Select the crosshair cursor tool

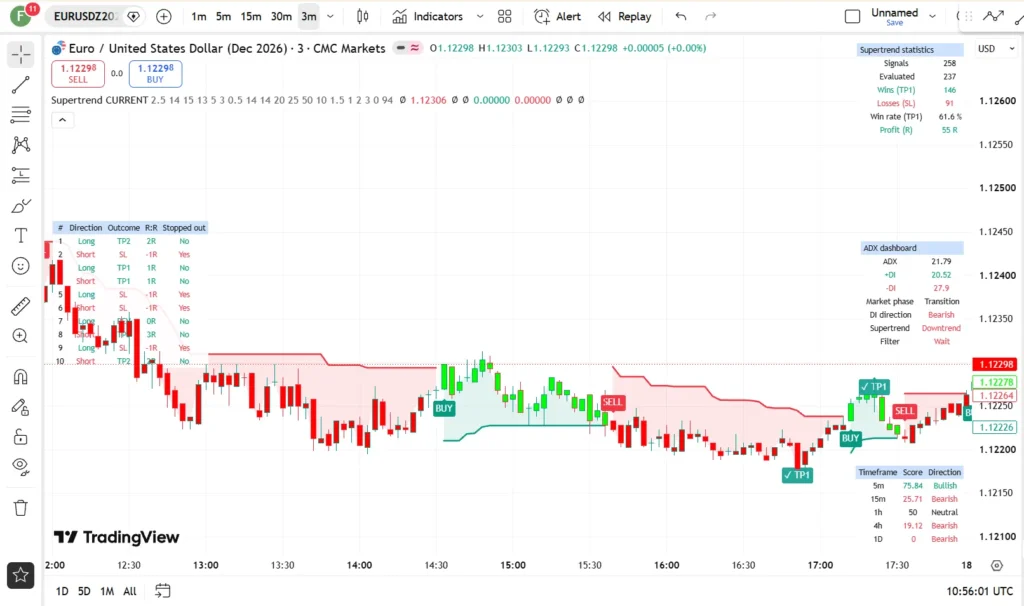(21, 55)
